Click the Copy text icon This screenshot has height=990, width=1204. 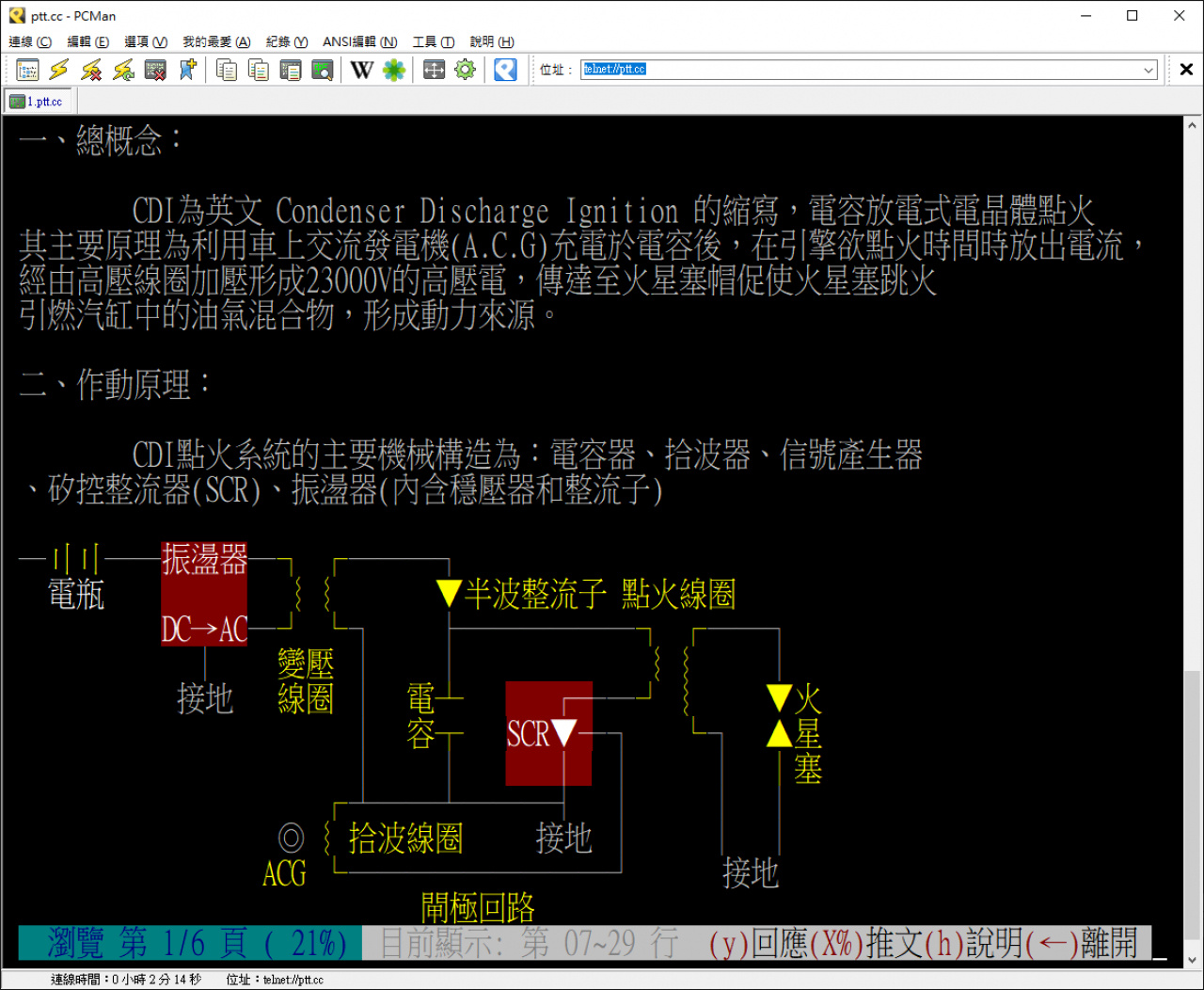click(227, 70)
